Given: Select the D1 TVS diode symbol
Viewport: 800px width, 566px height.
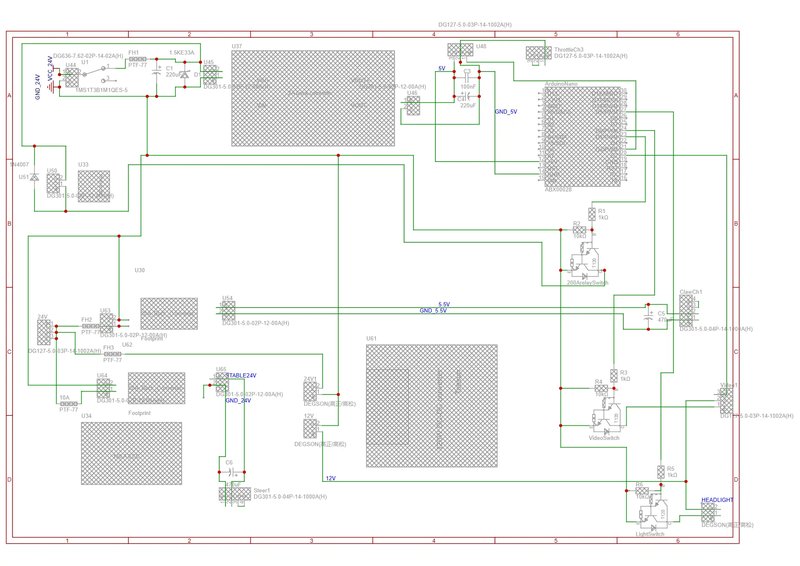Looking at the screenshot, I should (185, 75).
